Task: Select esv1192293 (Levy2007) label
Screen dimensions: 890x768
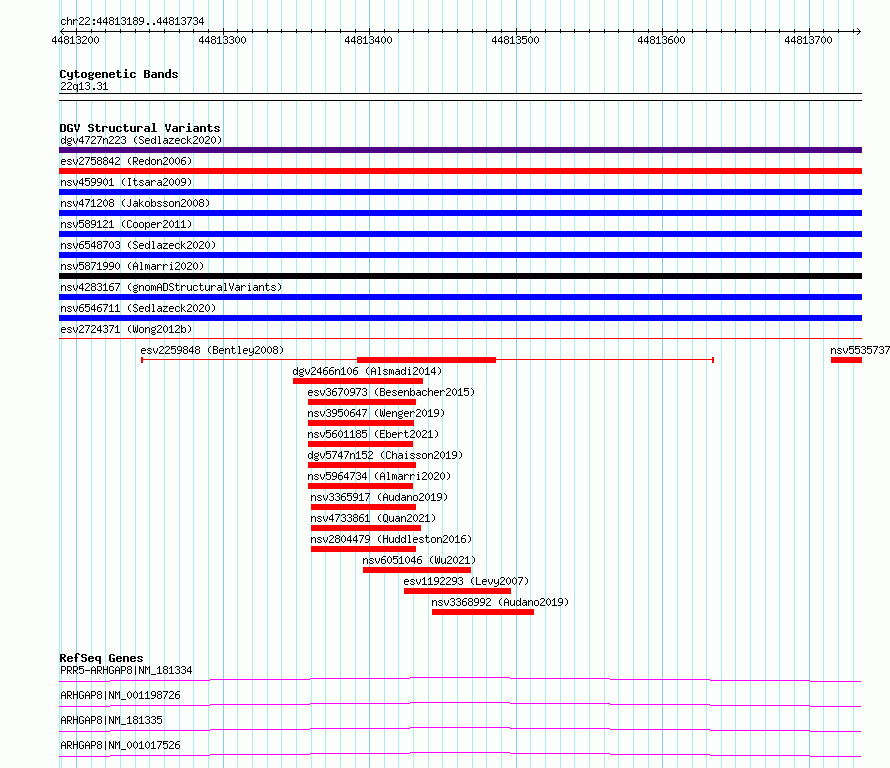Action: tap(465, 581)
